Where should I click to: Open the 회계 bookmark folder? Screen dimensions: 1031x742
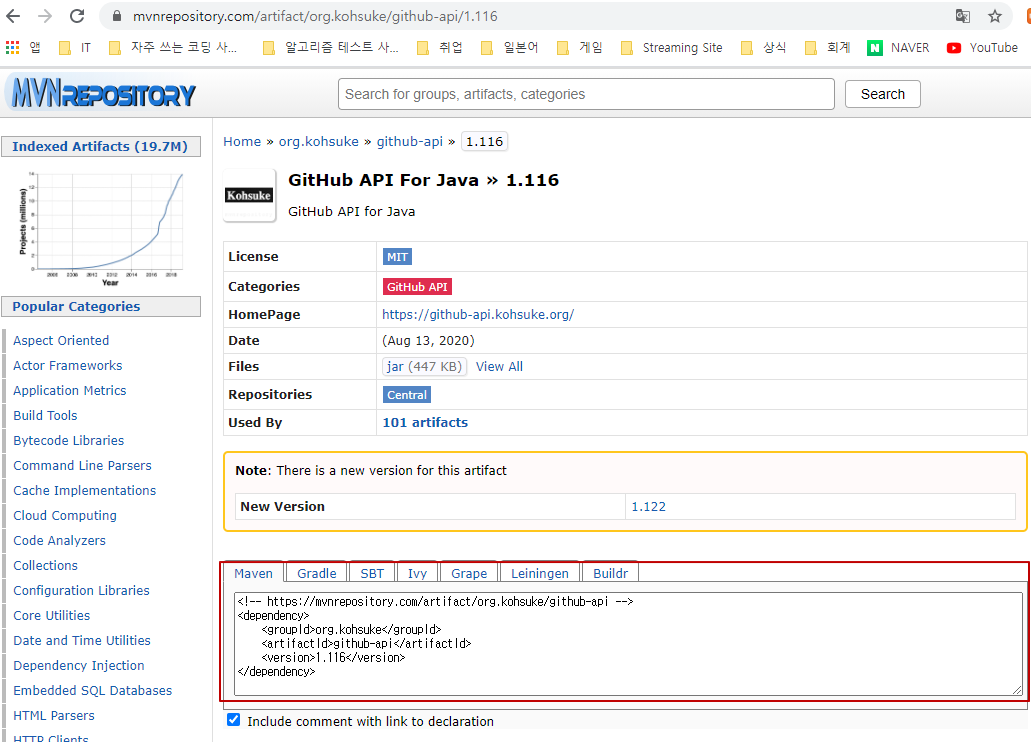click(x=828, y=47)
